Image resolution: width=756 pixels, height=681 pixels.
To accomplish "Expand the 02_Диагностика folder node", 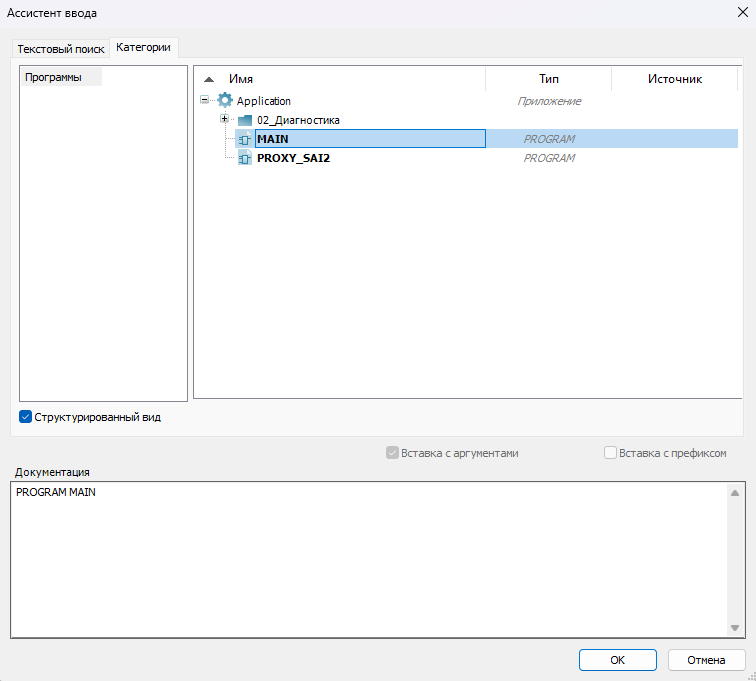I will click(225, 119).
